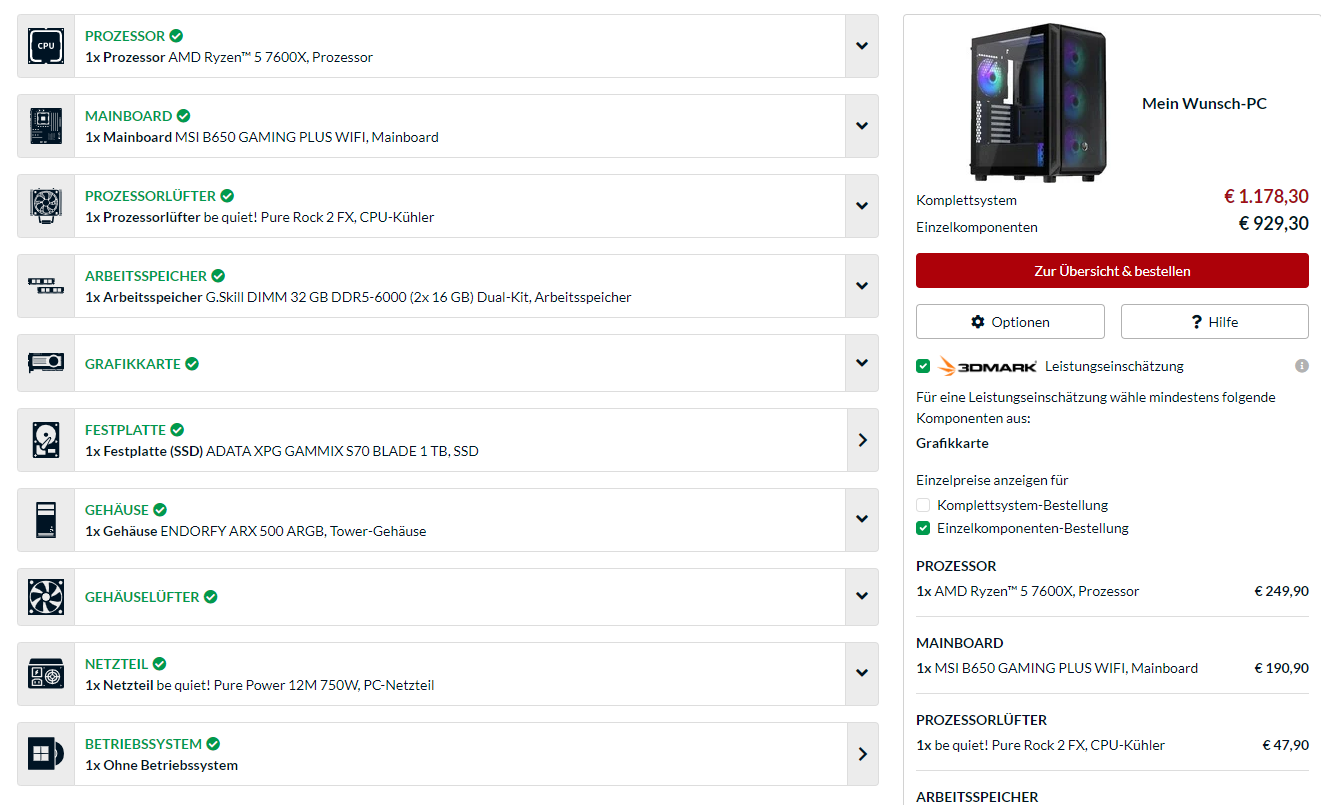Click the Komplettsystem price € 1.178,30
The width and height of the screenshot is (1321, 805).
[1266, 196]
